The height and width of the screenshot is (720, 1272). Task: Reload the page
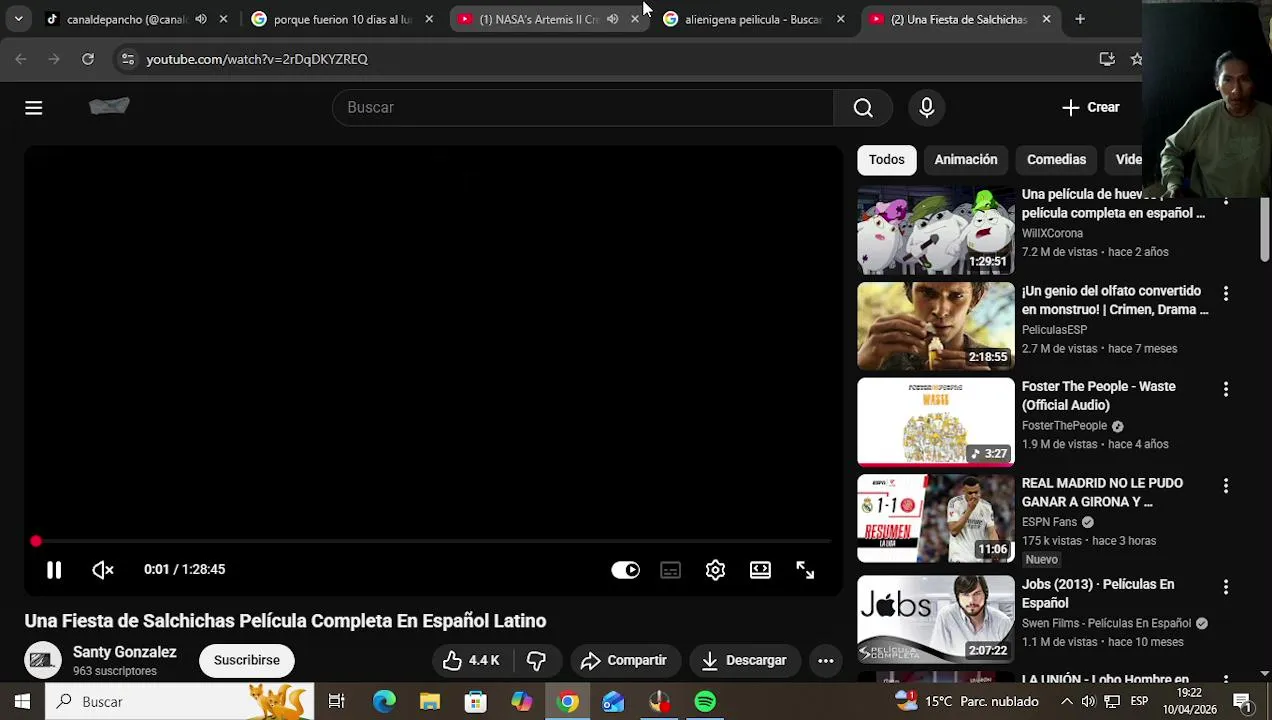tap(88, 59)
